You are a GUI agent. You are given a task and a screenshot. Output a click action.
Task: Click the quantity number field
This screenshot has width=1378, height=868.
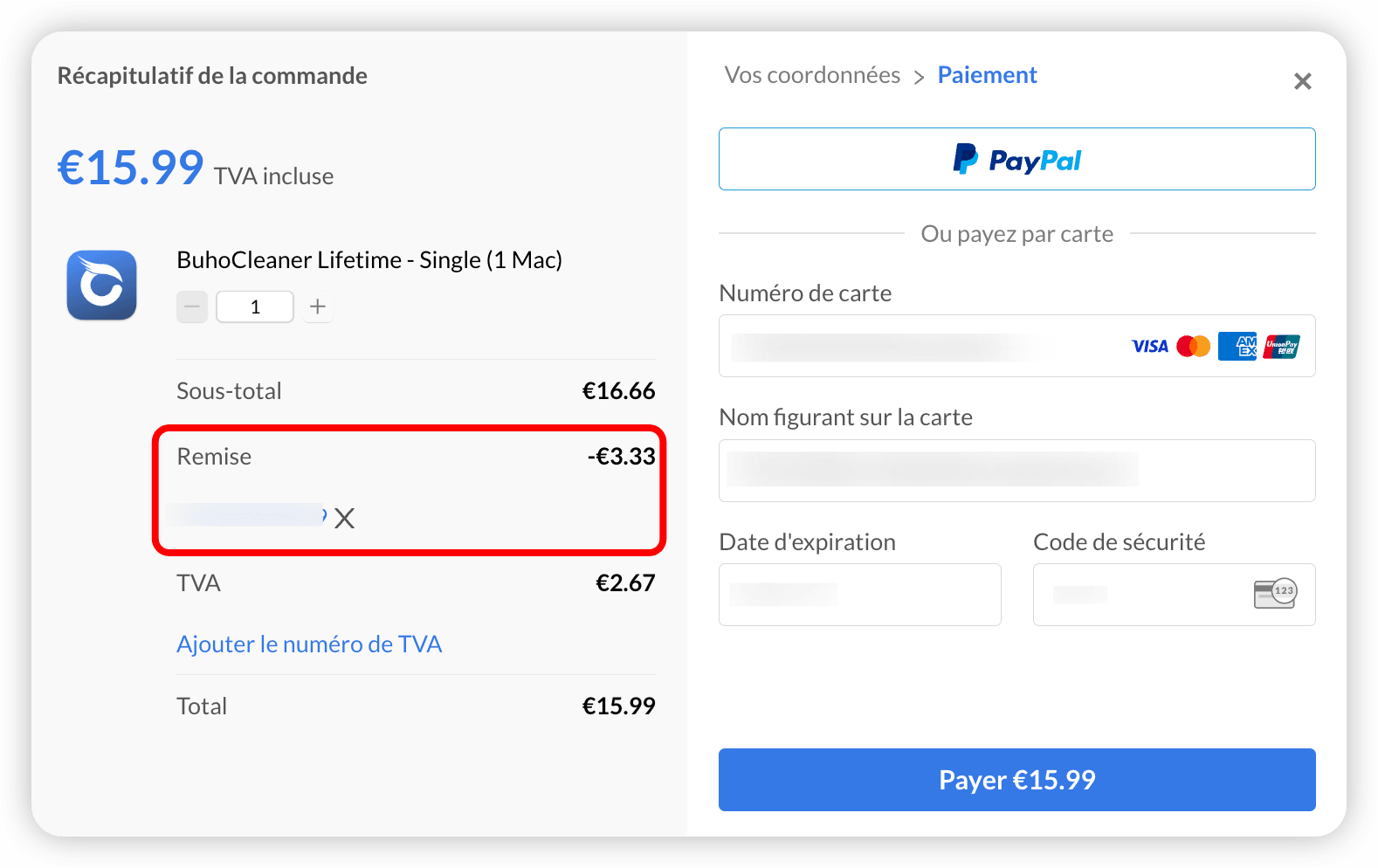(x=255, y=307)
